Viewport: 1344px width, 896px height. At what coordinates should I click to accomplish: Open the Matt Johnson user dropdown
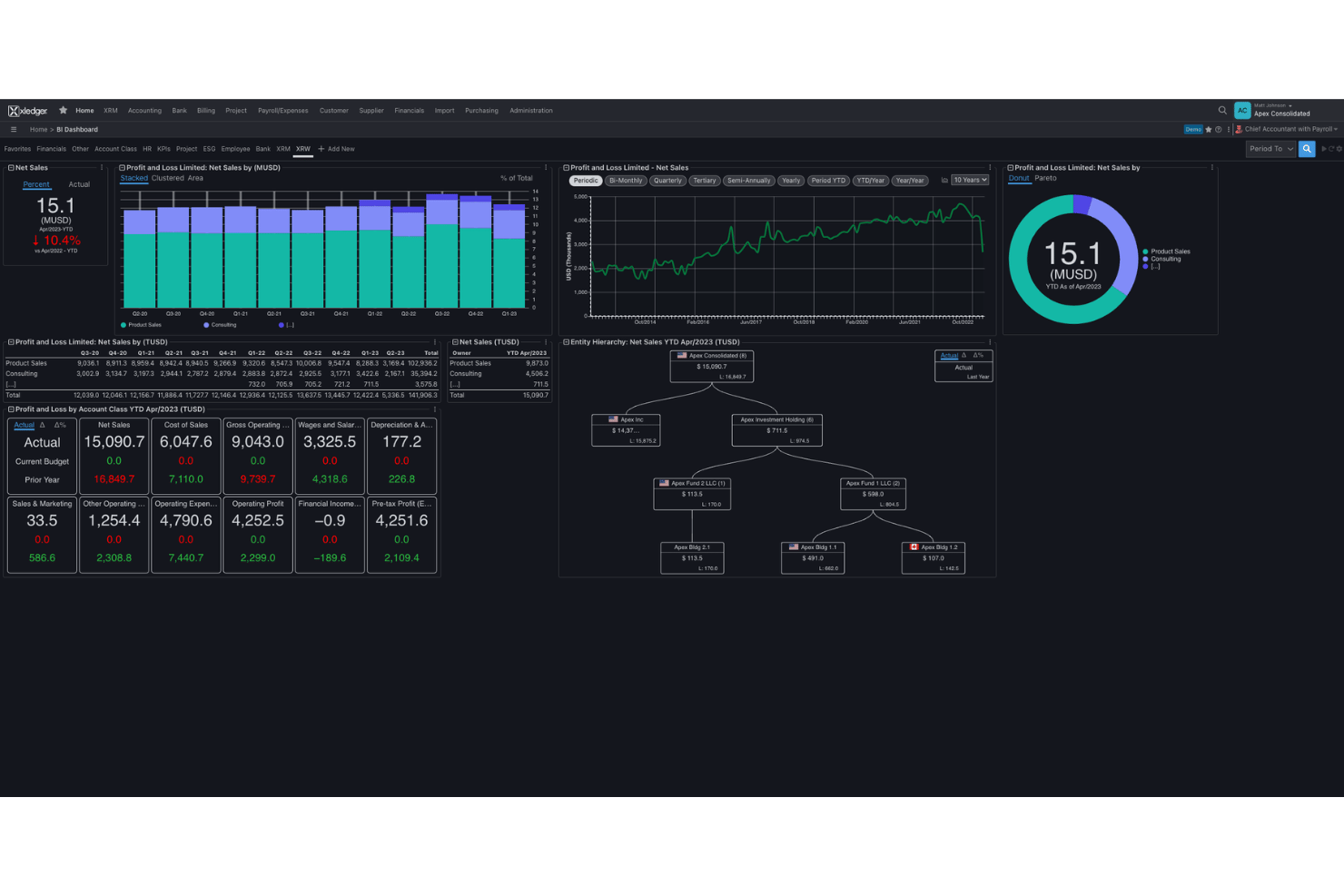[1272, 106]
